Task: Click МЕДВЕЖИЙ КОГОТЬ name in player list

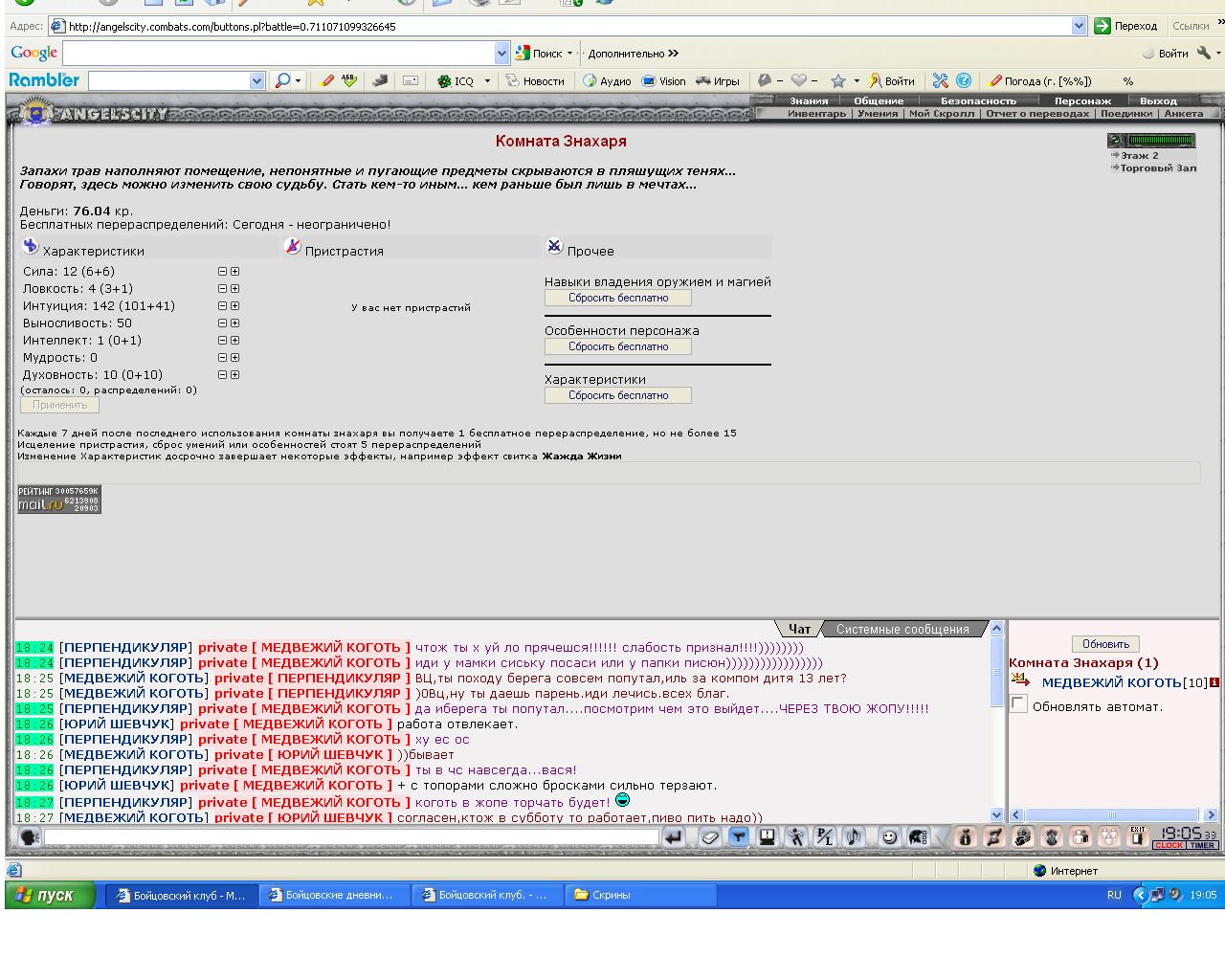Action: (x=1111, y=682)
